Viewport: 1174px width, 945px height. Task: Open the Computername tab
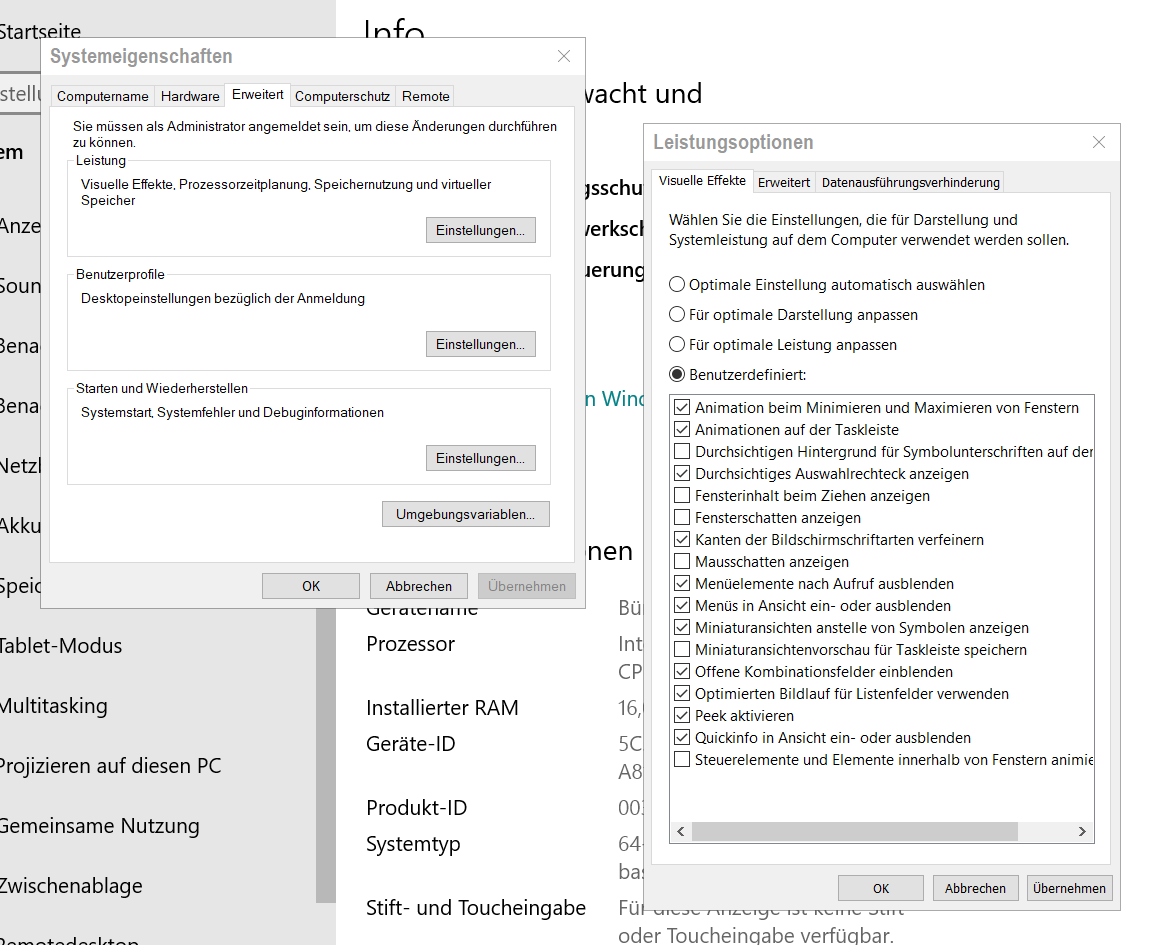coord(103,97)
